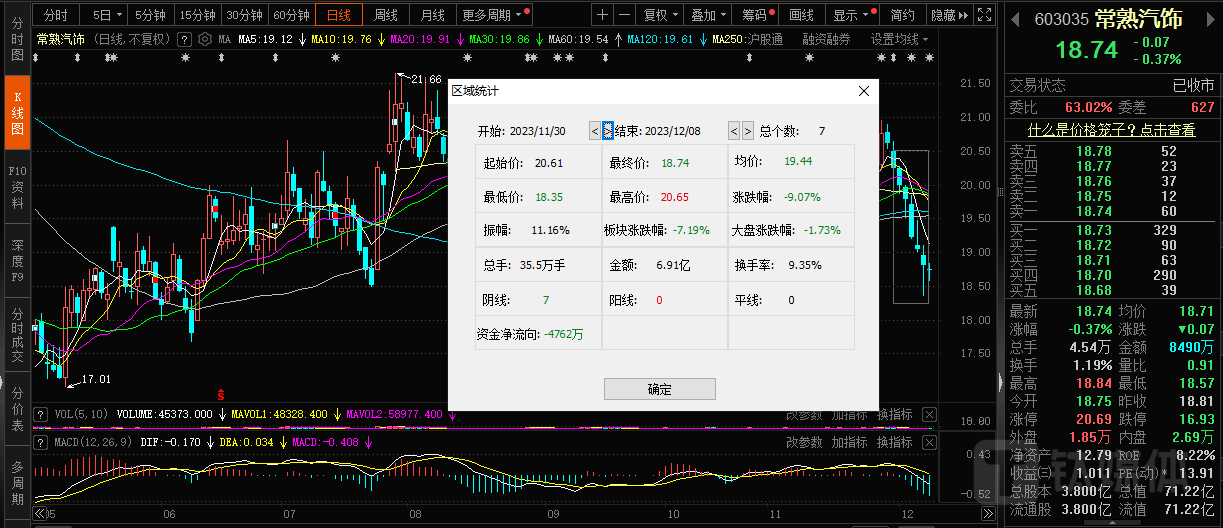Move start date backward in 区域统计
Viewport: 1223px width, 528px height.
[x=595, y=131]
